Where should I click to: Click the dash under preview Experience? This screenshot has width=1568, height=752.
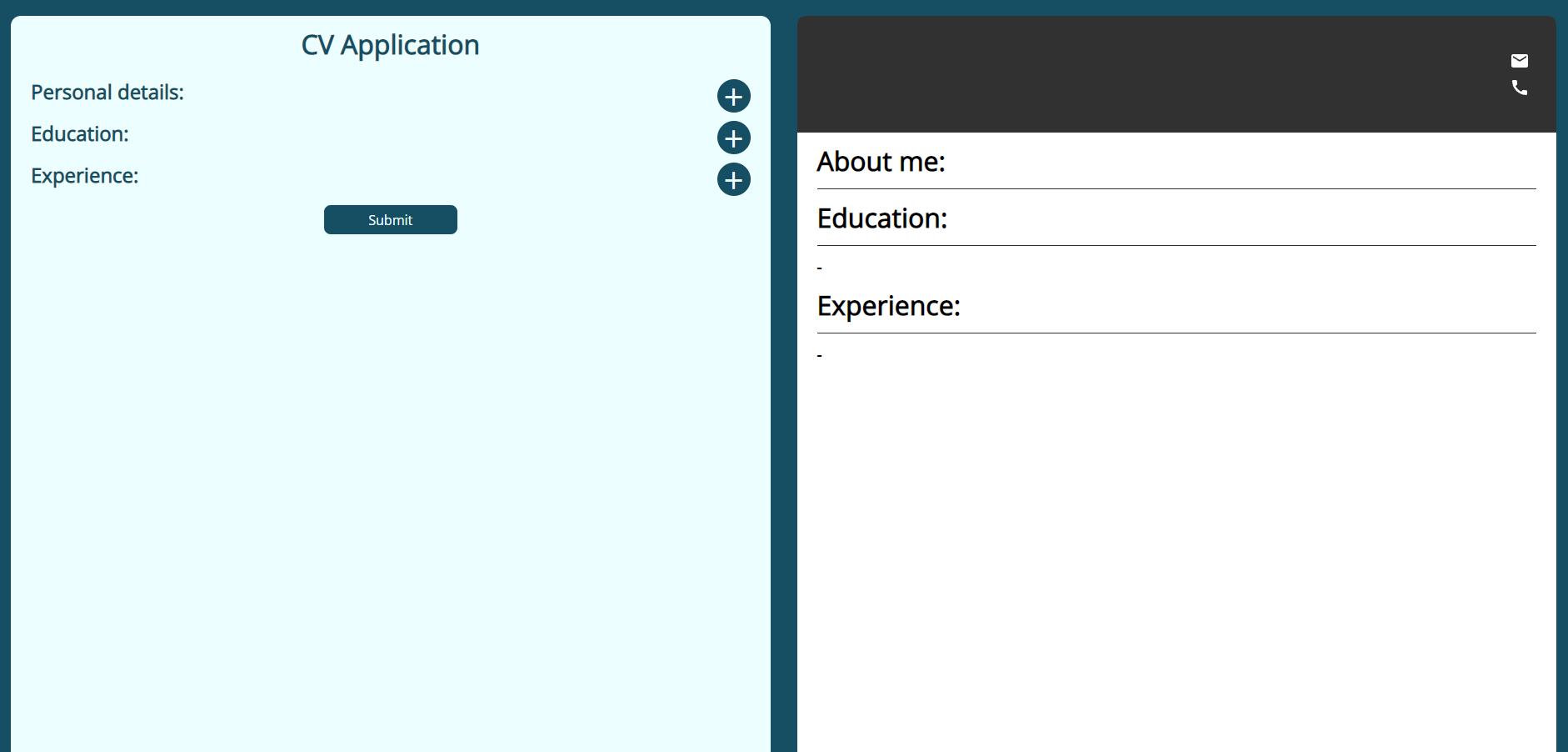pos(820,355)
